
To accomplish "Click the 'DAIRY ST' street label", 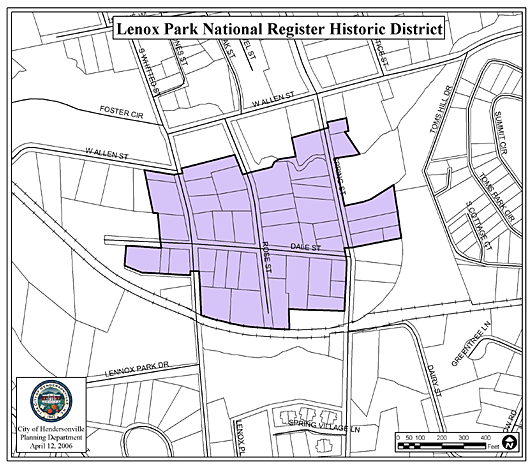I will (x=434, y=380).
